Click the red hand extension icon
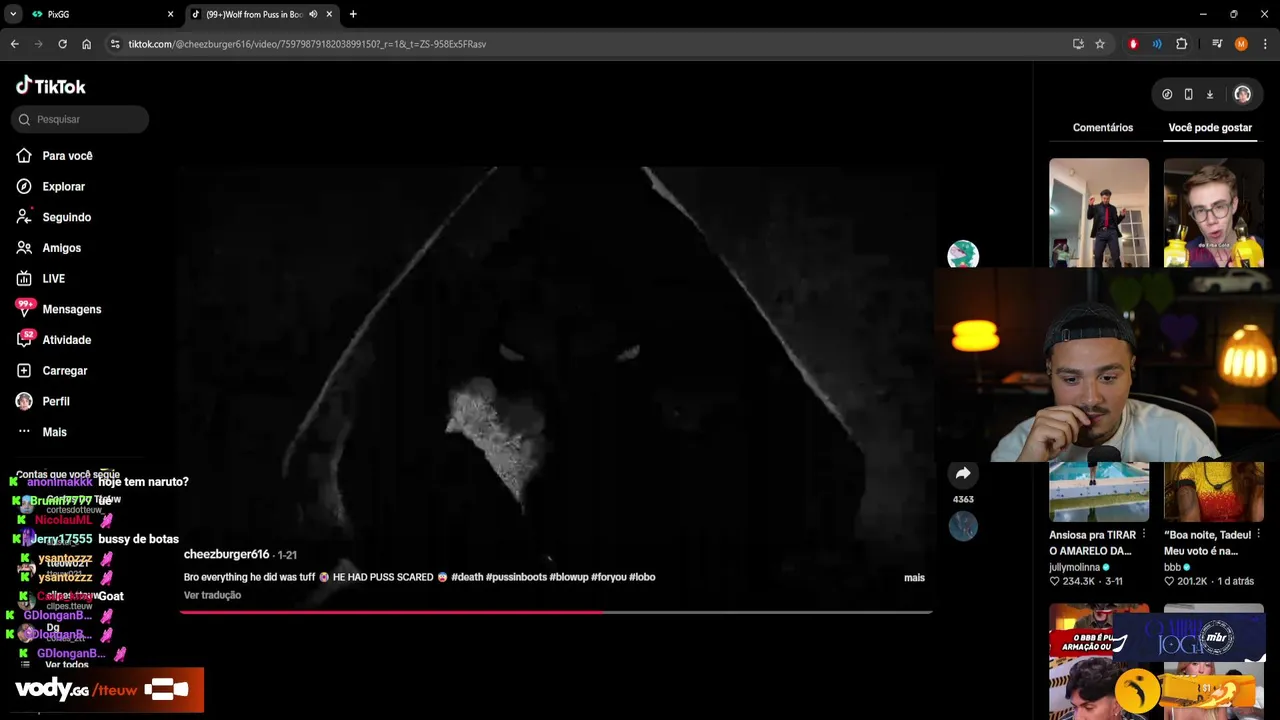 point(1133,44)
